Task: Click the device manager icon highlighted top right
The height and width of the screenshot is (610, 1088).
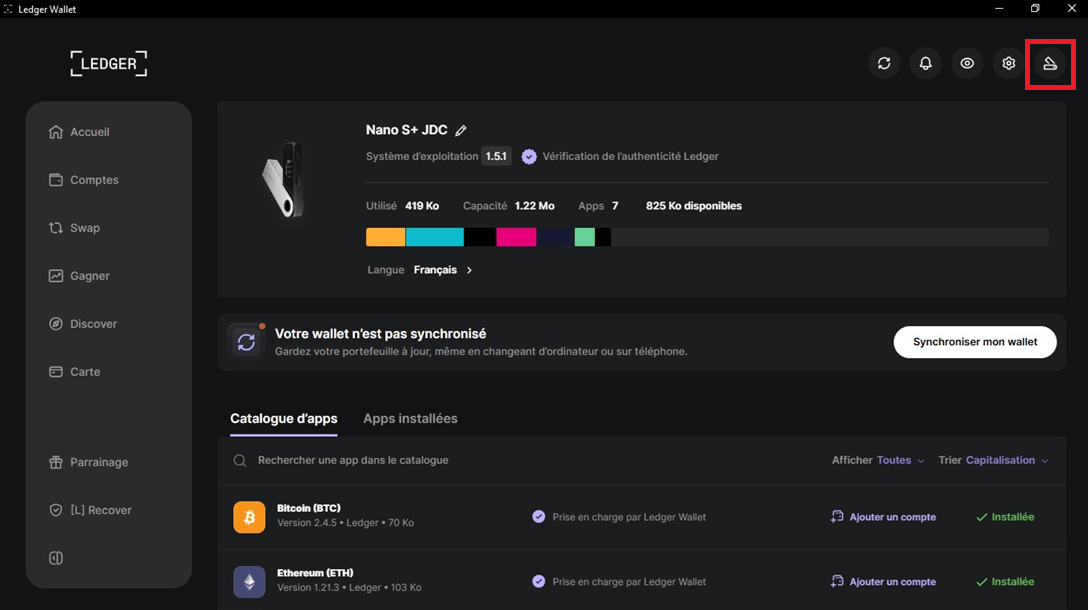Action: pyautogui.click(x=1050, y=64)
